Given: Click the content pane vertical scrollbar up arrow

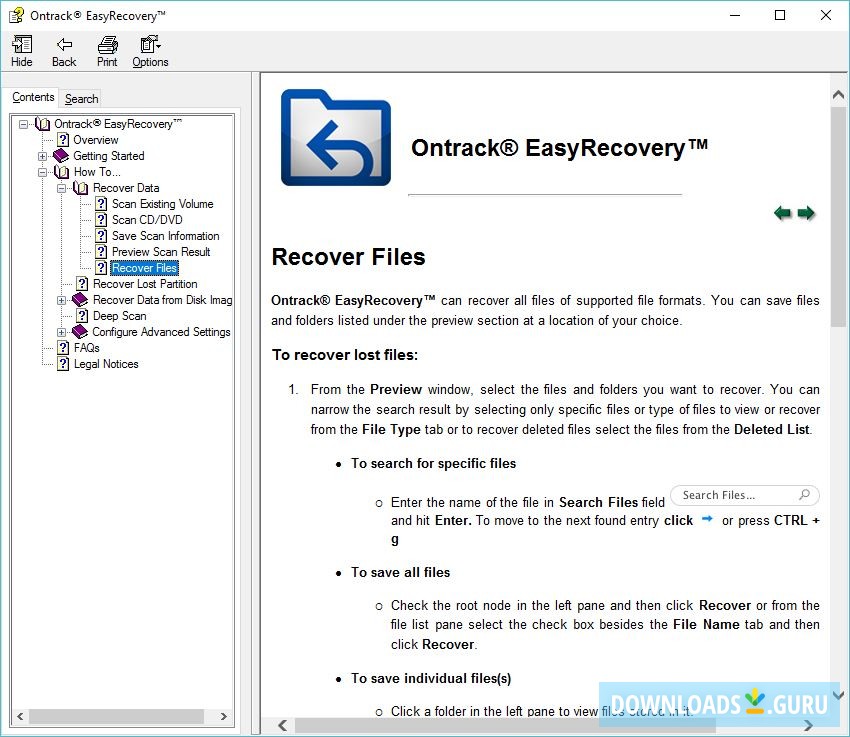Looking at the screenshot, I should 838,95.
